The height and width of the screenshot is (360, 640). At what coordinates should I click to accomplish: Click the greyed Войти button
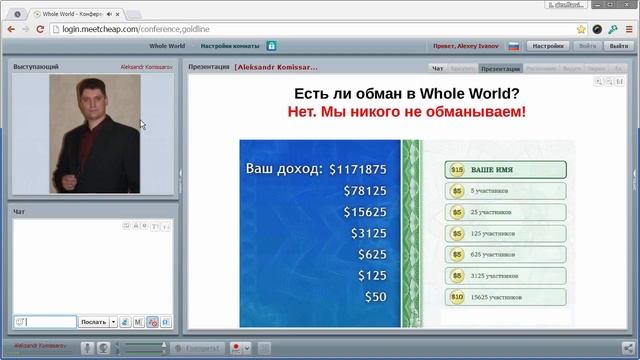pos(587,46)
